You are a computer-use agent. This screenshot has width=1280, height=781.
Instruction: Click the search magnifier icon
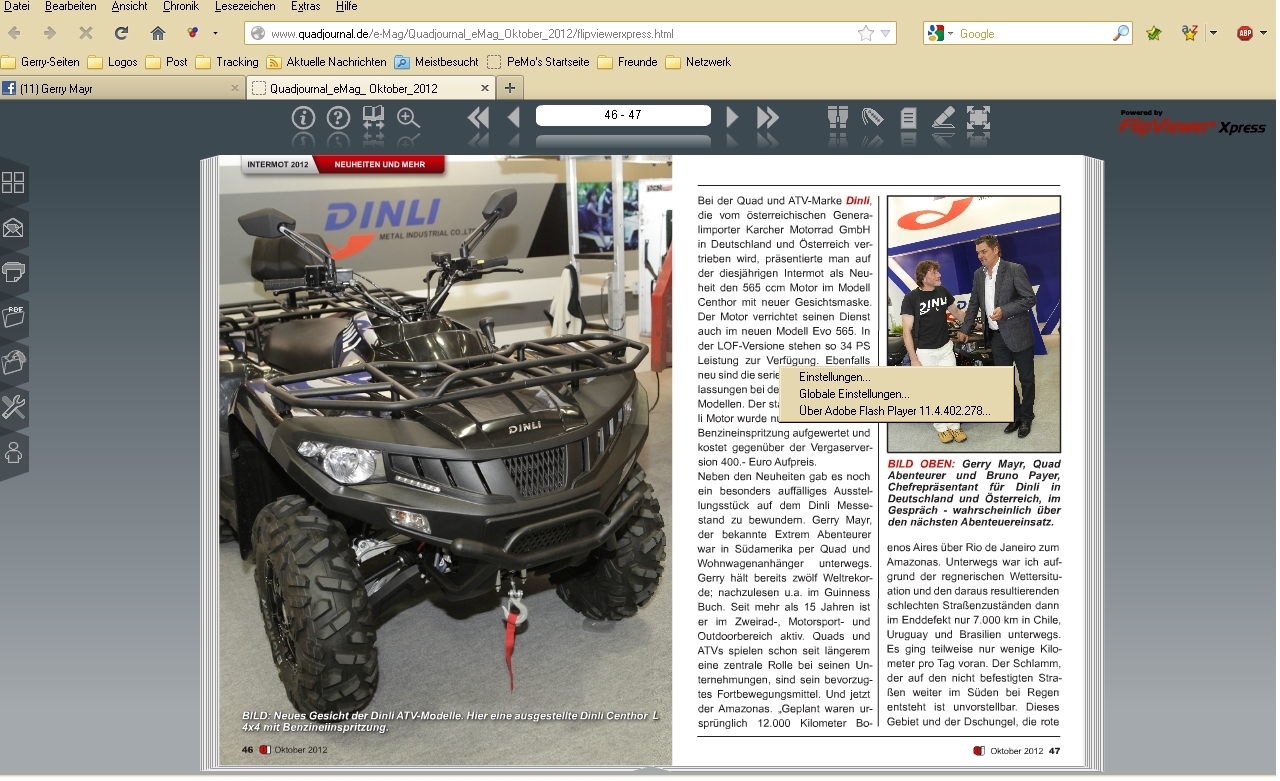pos(1121,33)
